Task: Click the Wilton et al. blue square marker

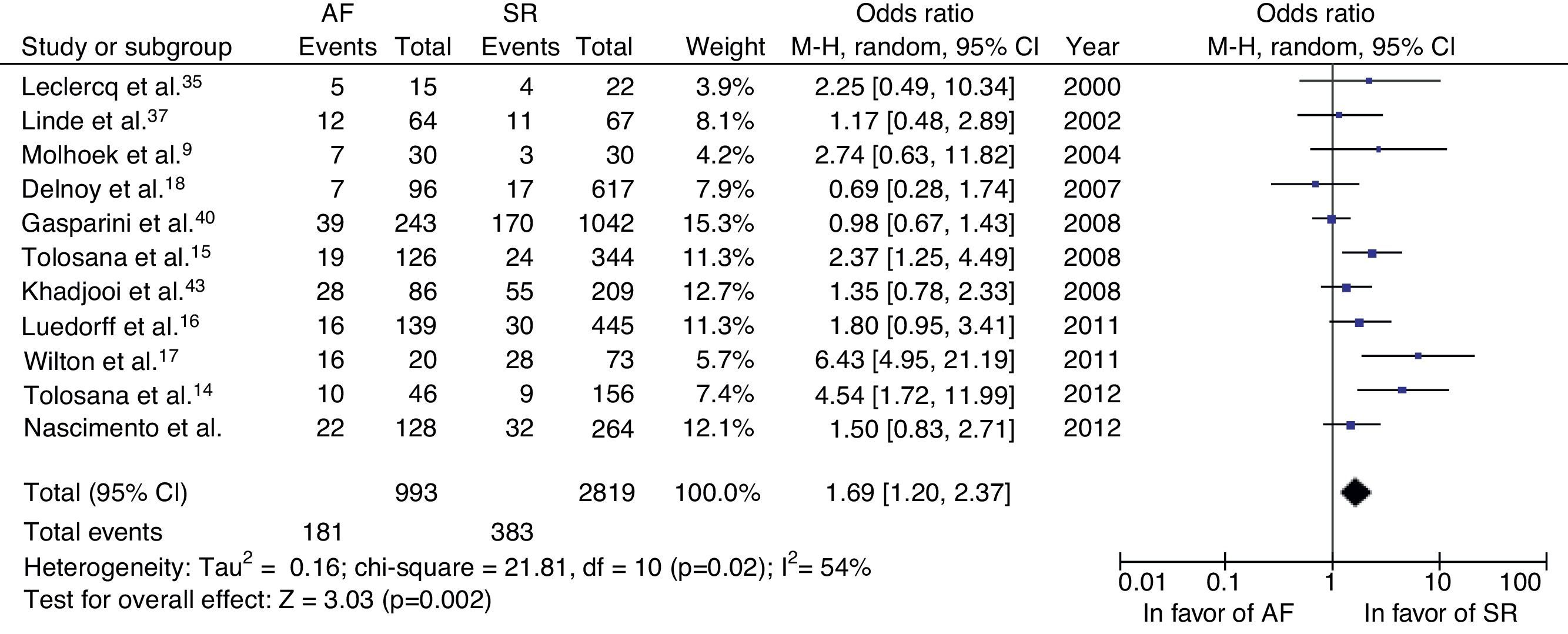Action: (1418, 356)
